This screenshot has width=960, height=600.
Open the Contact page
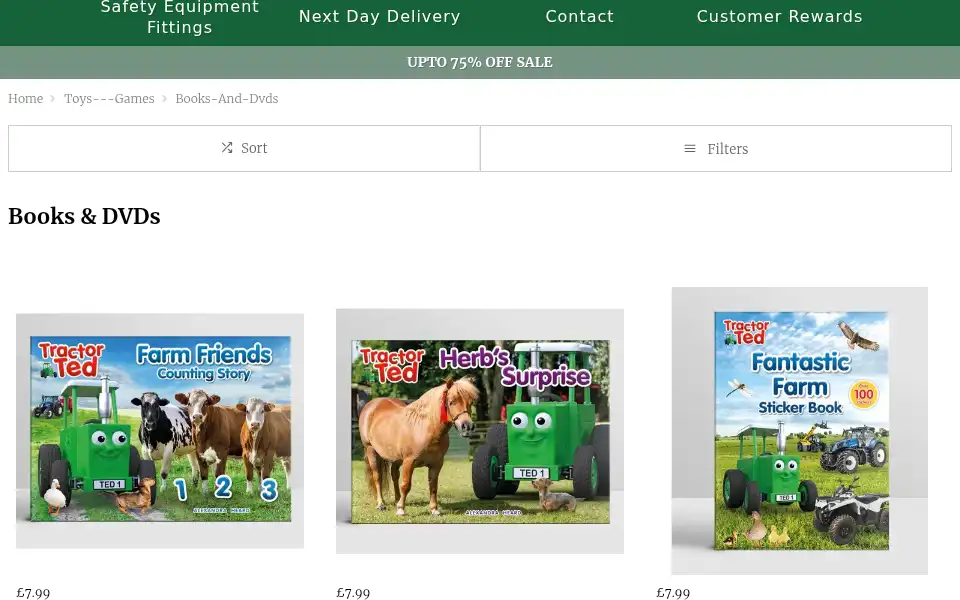tap(579, 17)
